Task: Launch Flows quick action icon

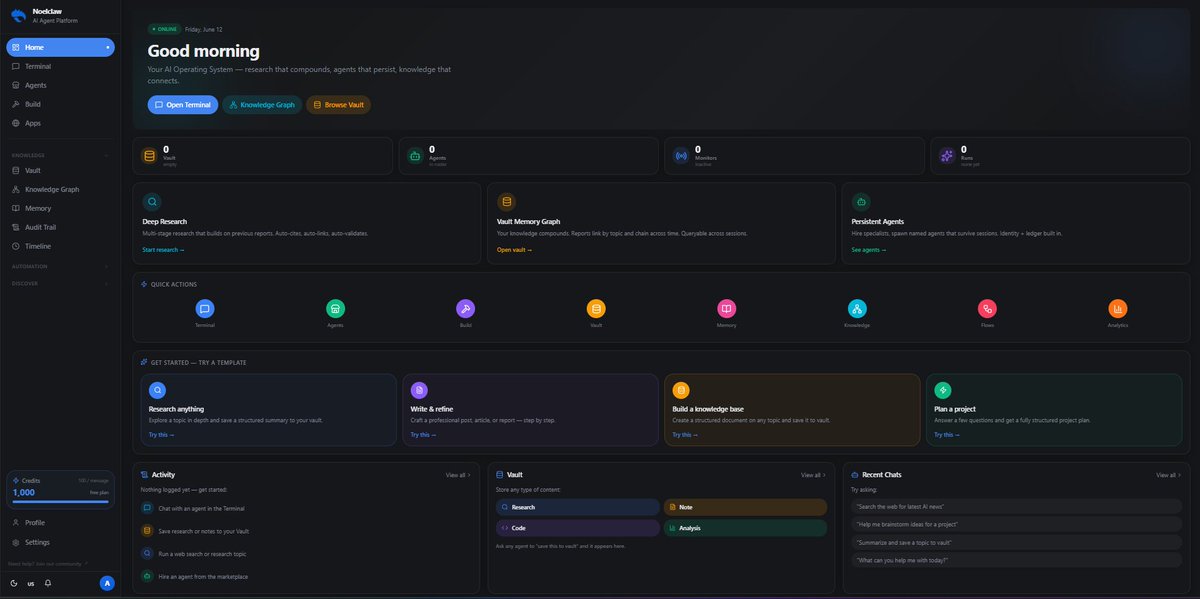Action: point(987,309)
